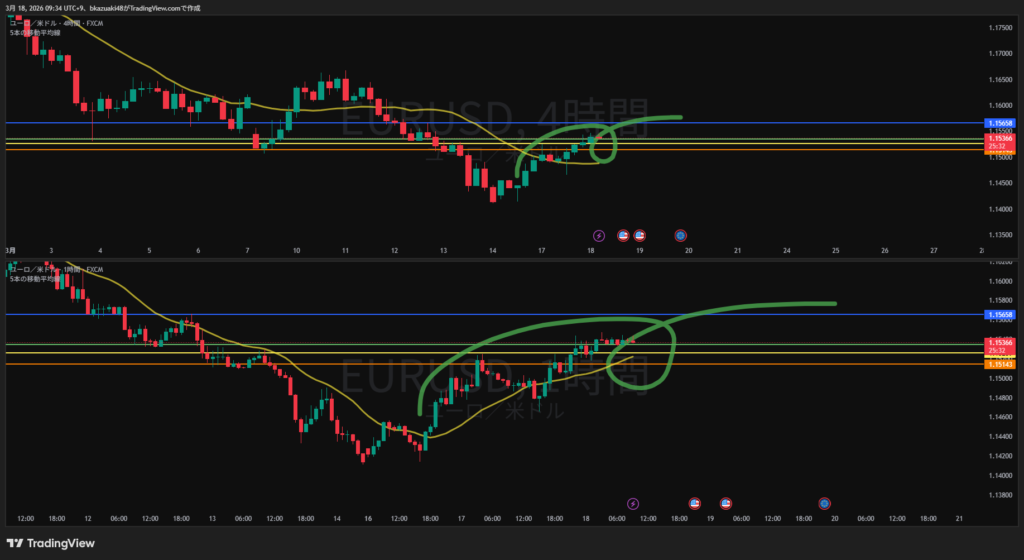Select the red 1.15366 current price label in the upper chart
Viewport: 1024px width, 560px height.
tap(1000, 138)
